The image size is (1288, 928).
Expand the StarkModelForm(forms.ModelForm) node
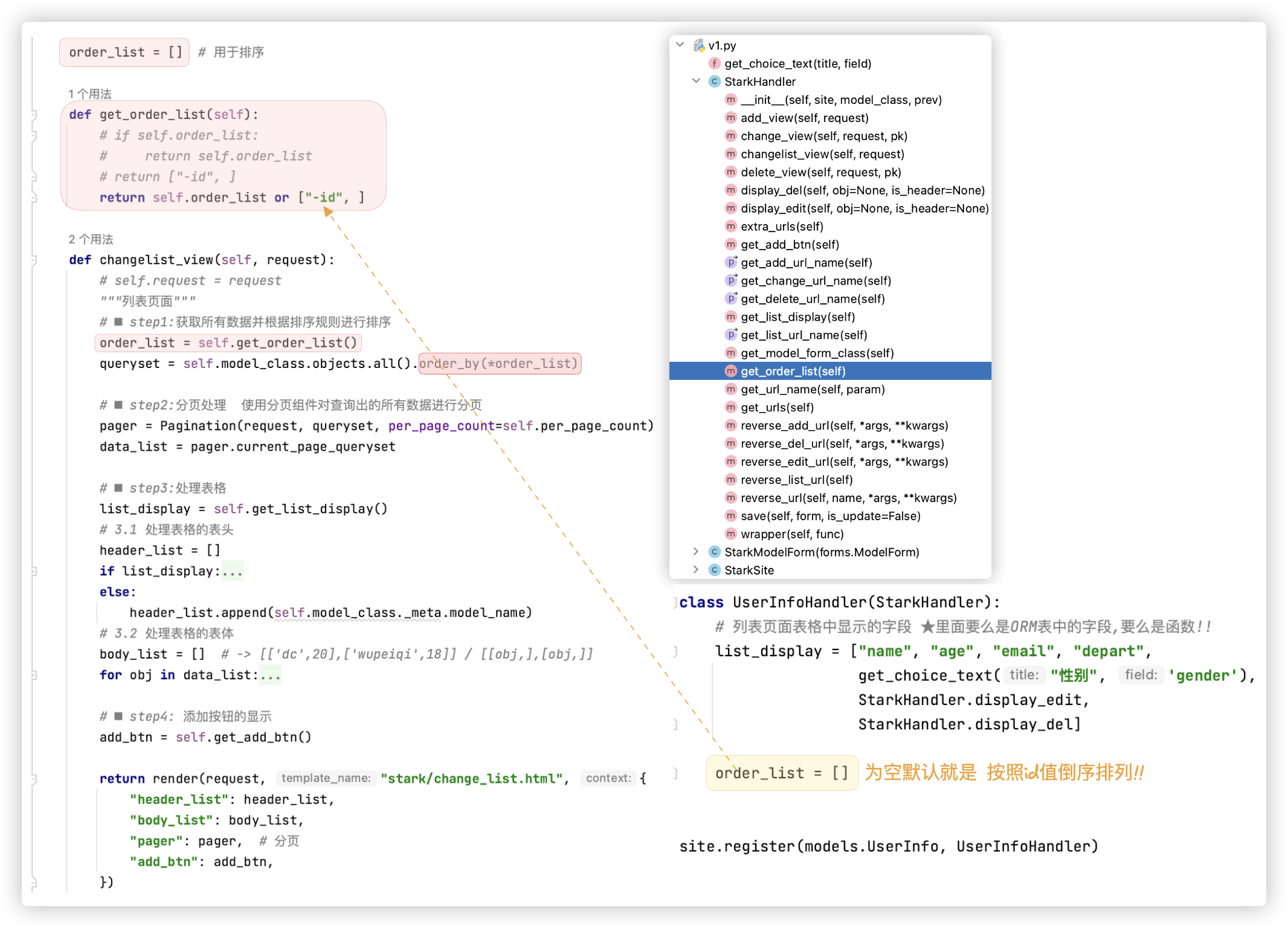(x=696, y=552)
